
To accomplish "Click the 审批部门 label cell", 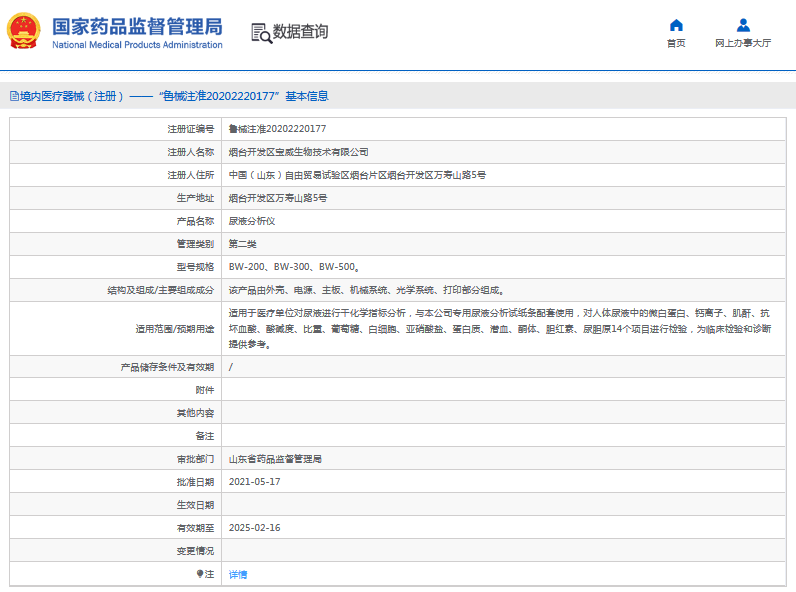I will [115, 459].
